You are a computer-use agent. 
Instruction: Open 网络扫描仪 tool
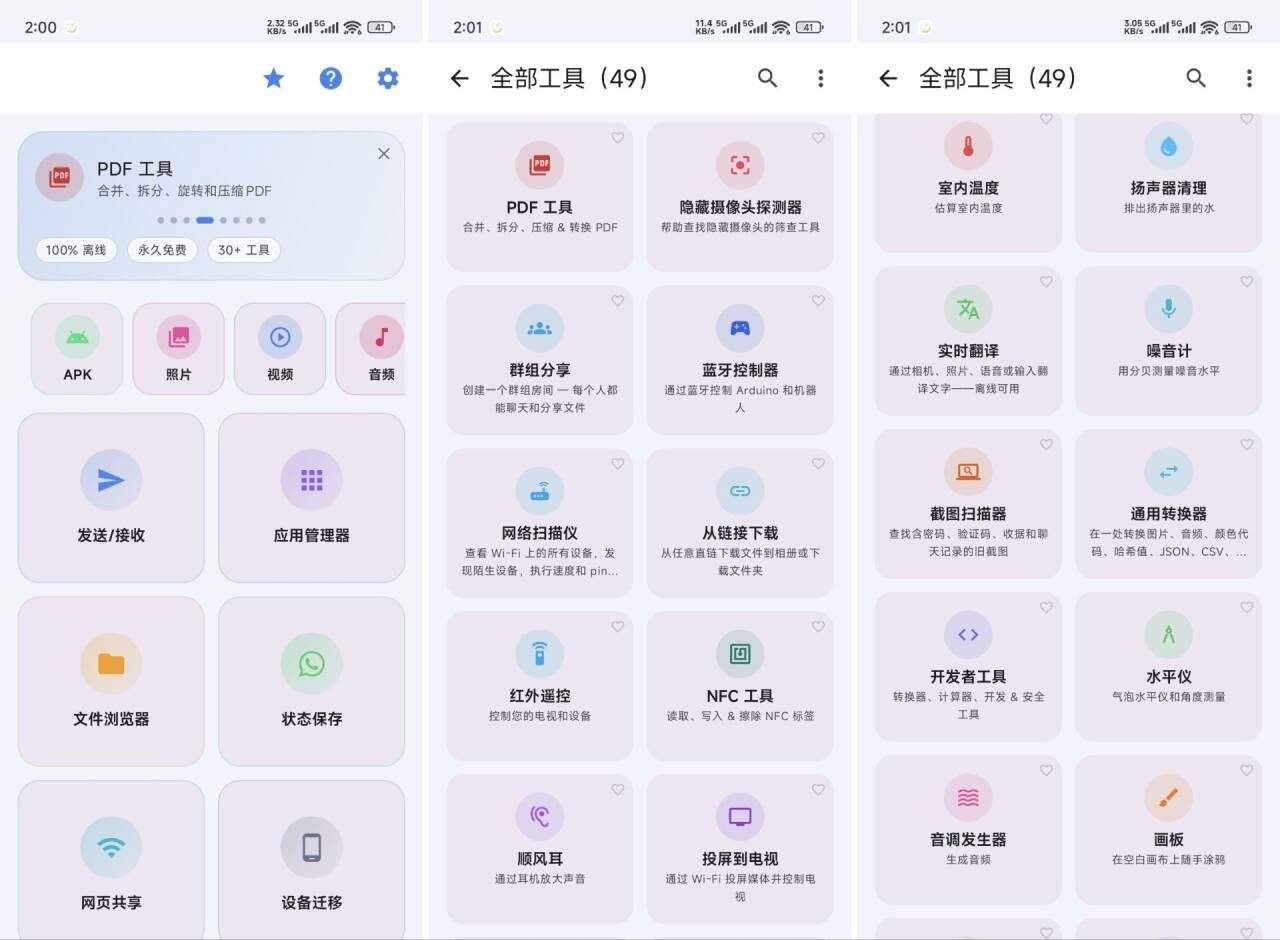(540, 523)
